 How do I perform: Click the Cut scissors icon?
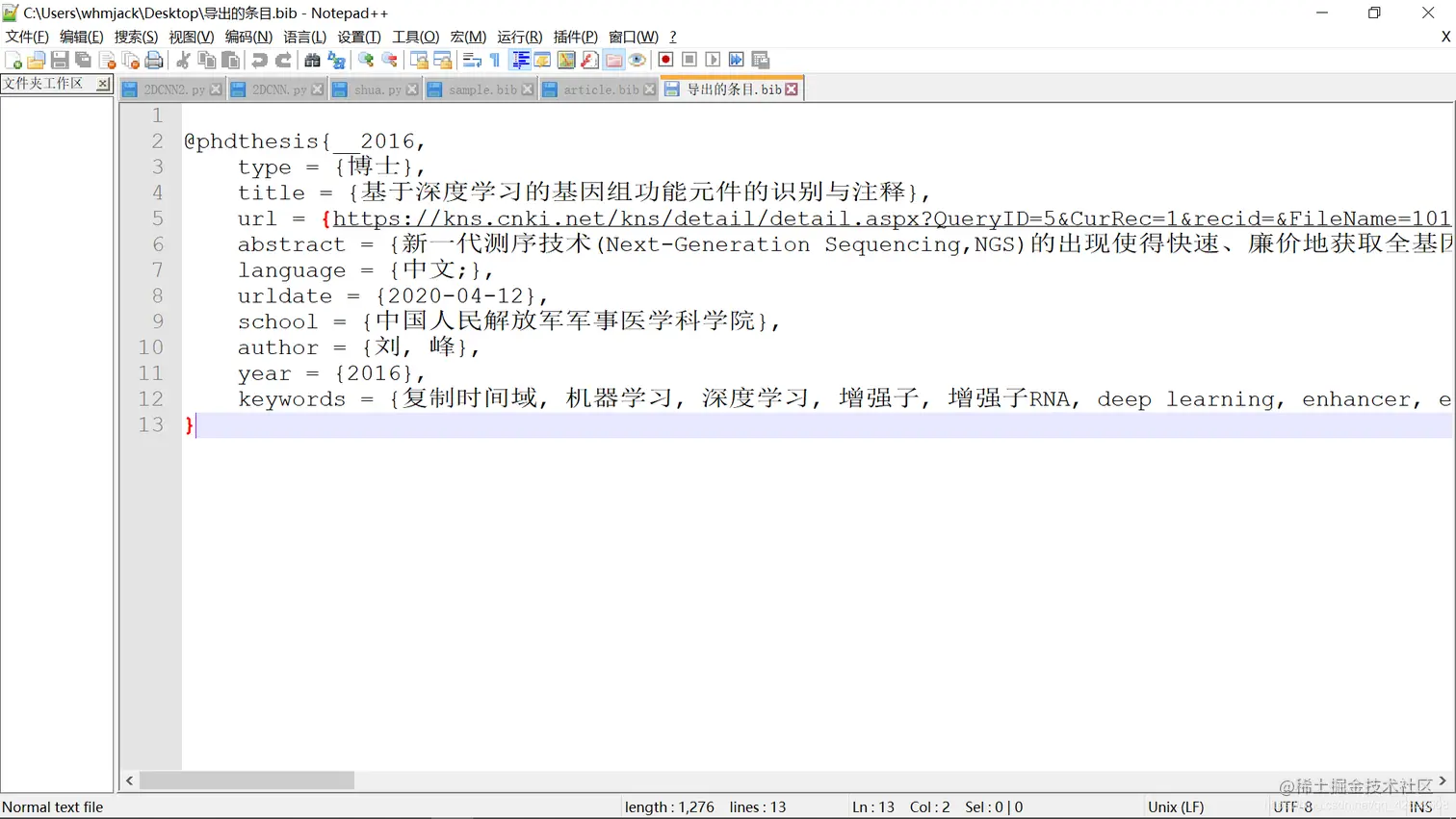183,60
